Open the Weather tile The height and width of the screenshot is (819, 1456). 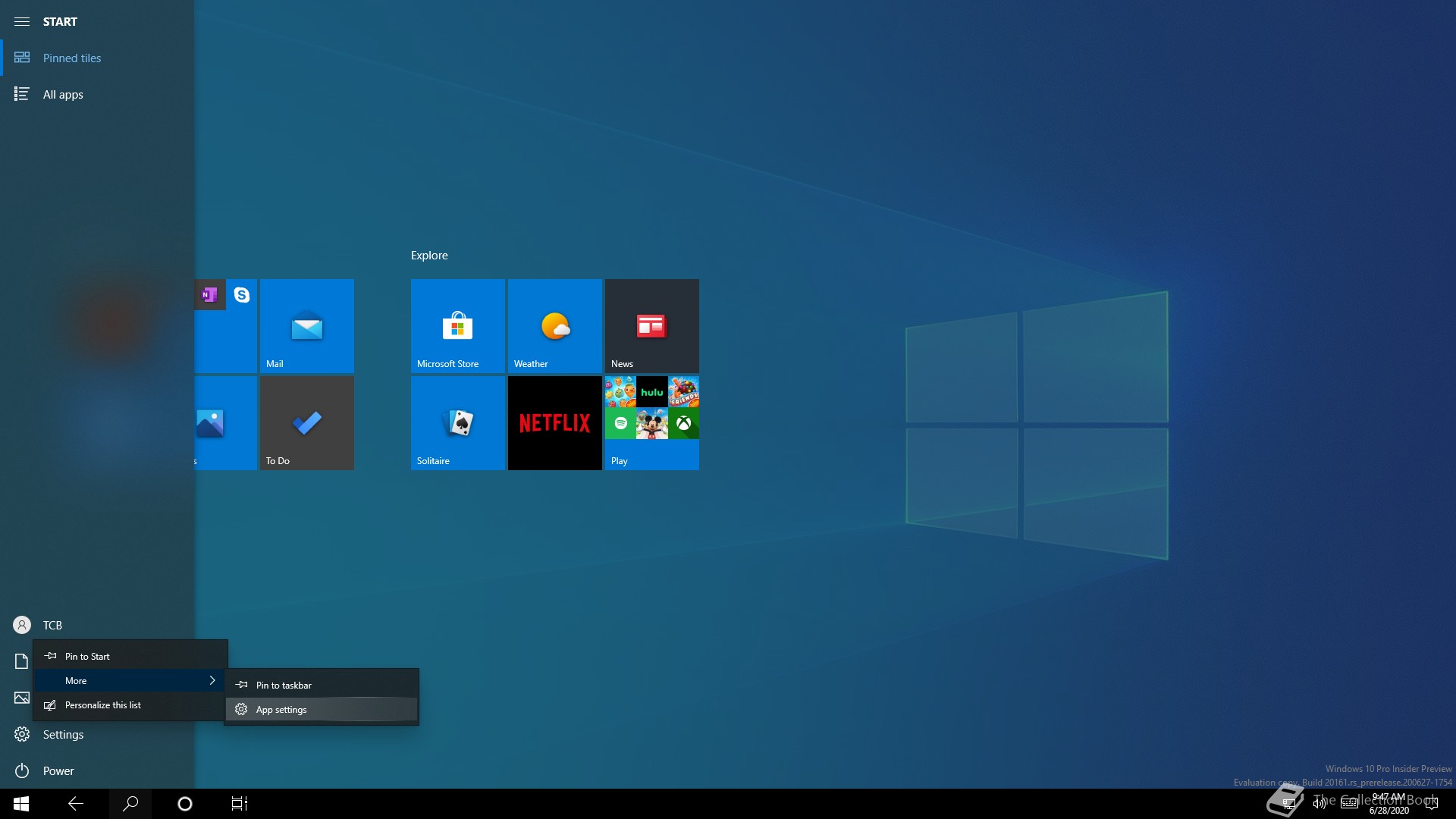pyautogui.click(x=554, y=326)
